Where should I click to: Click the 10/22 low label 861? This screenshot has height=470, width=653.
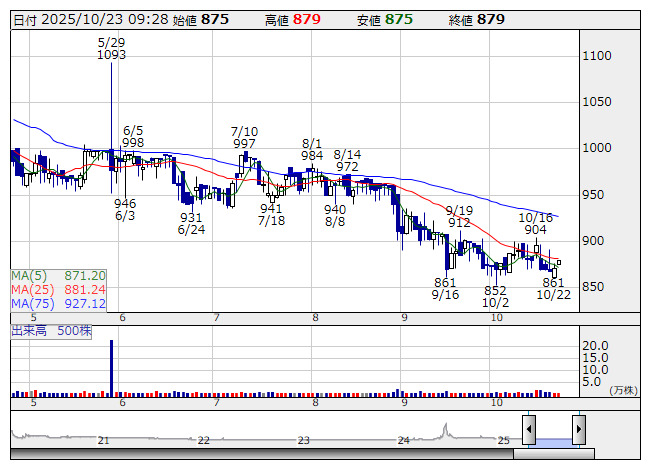553,283
